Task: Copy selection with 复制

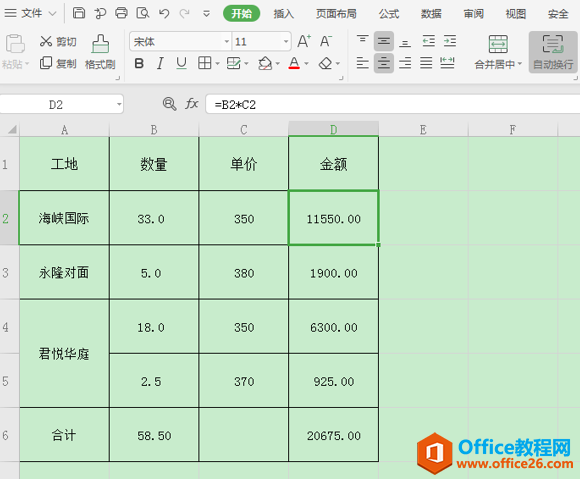Action: coord(58,63)
